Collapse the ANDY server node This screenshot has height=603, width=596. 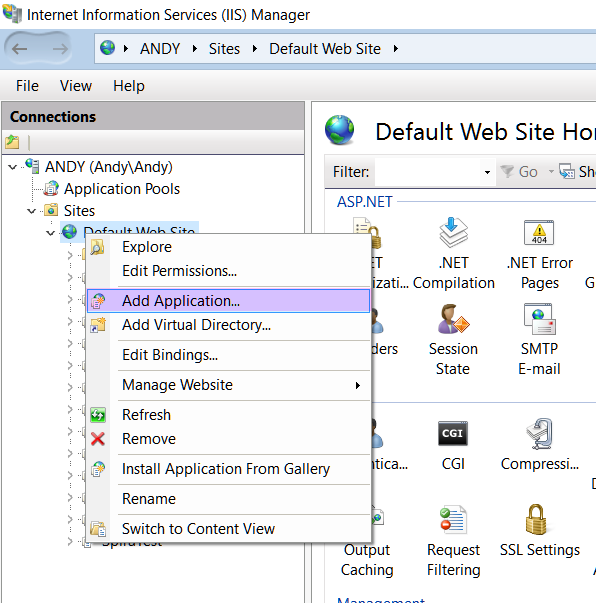pyautogui.click(x=13, y=167)
